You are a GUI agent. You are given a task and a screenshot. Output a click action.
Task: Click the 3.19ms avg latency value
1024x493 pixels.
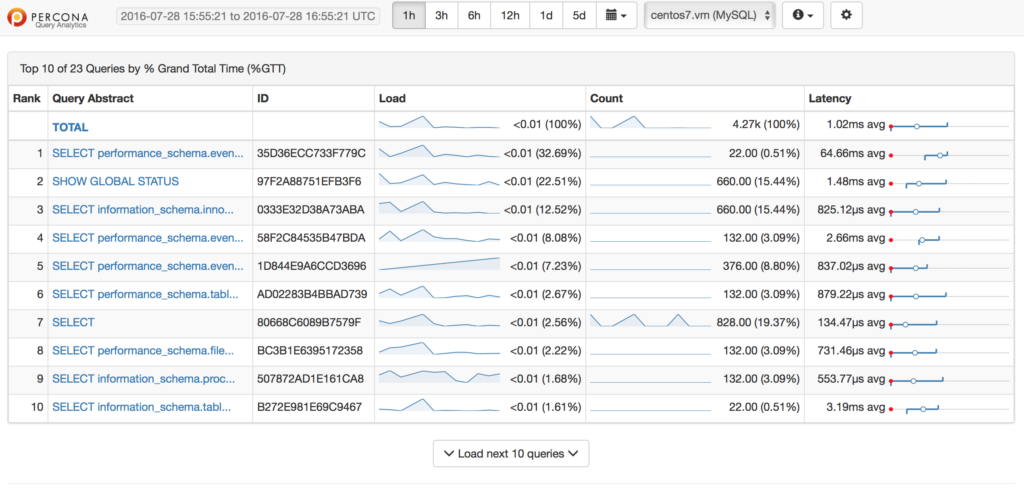pos(856,407)
